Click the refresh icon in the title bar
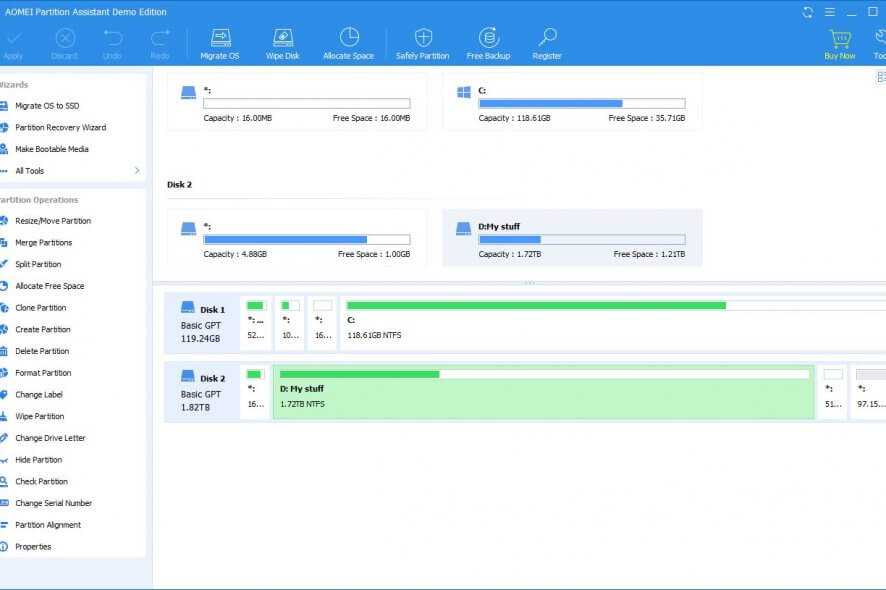The image size is (886, 590). click(807, 12)
